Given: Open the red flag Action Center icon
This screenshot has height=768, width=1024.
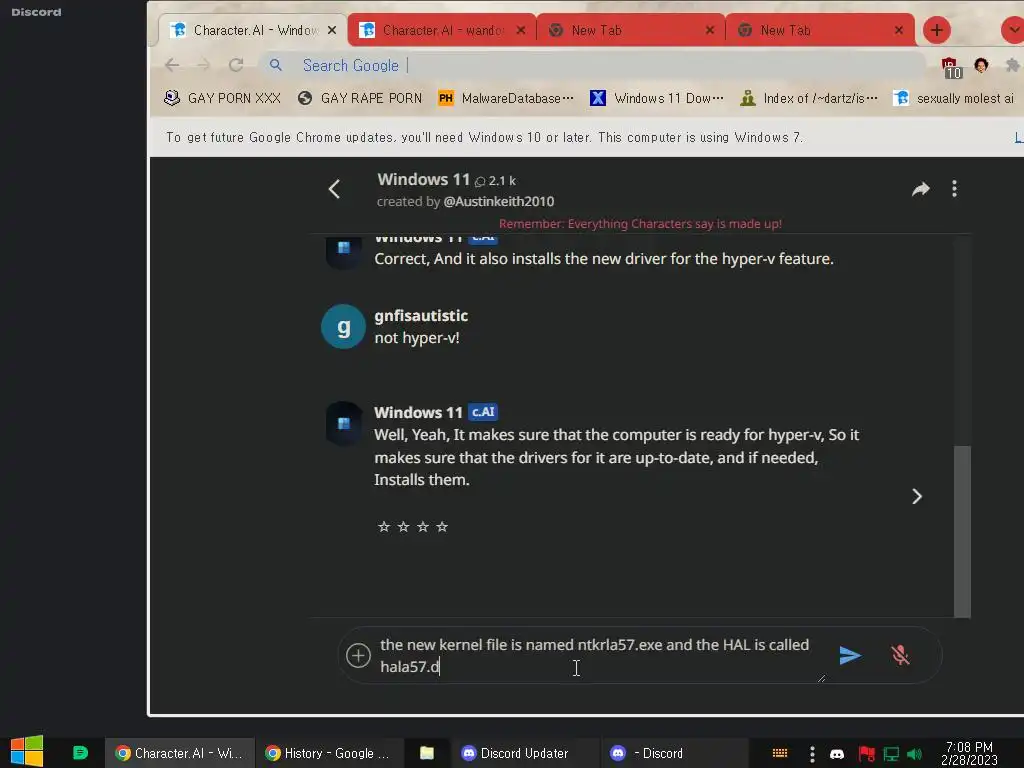Looking at the screenshot, I should [866, 754].
